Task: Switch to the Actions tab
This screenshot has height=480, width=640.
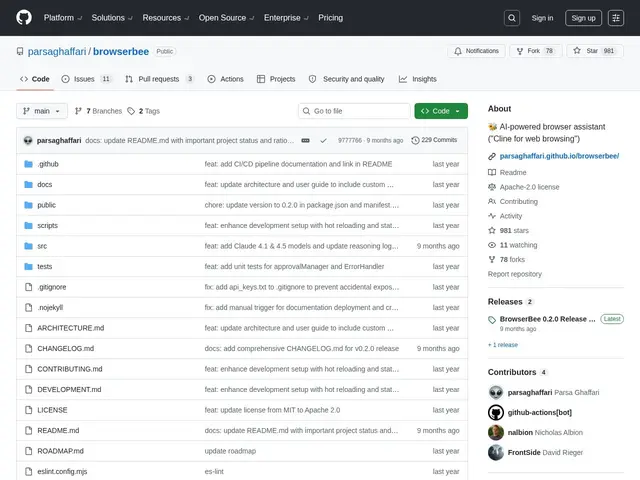Action: pyautogui.click(x=225, y=79)
